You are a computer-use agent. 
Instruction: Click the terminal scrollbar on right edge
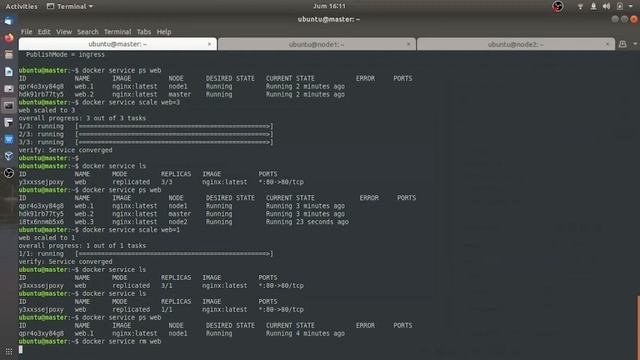[638, 327]
